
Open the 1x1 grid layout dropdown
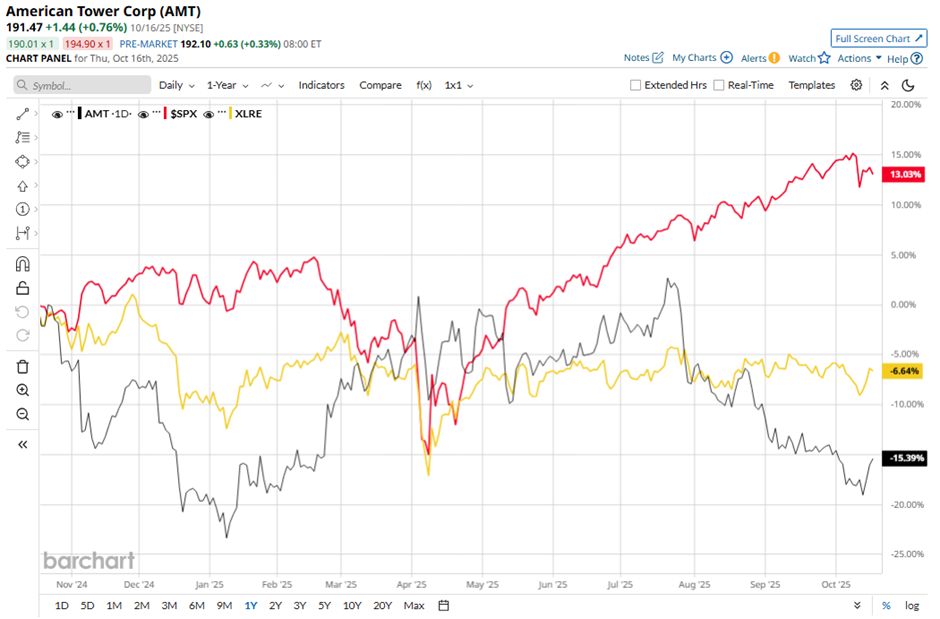coord(459,85)
